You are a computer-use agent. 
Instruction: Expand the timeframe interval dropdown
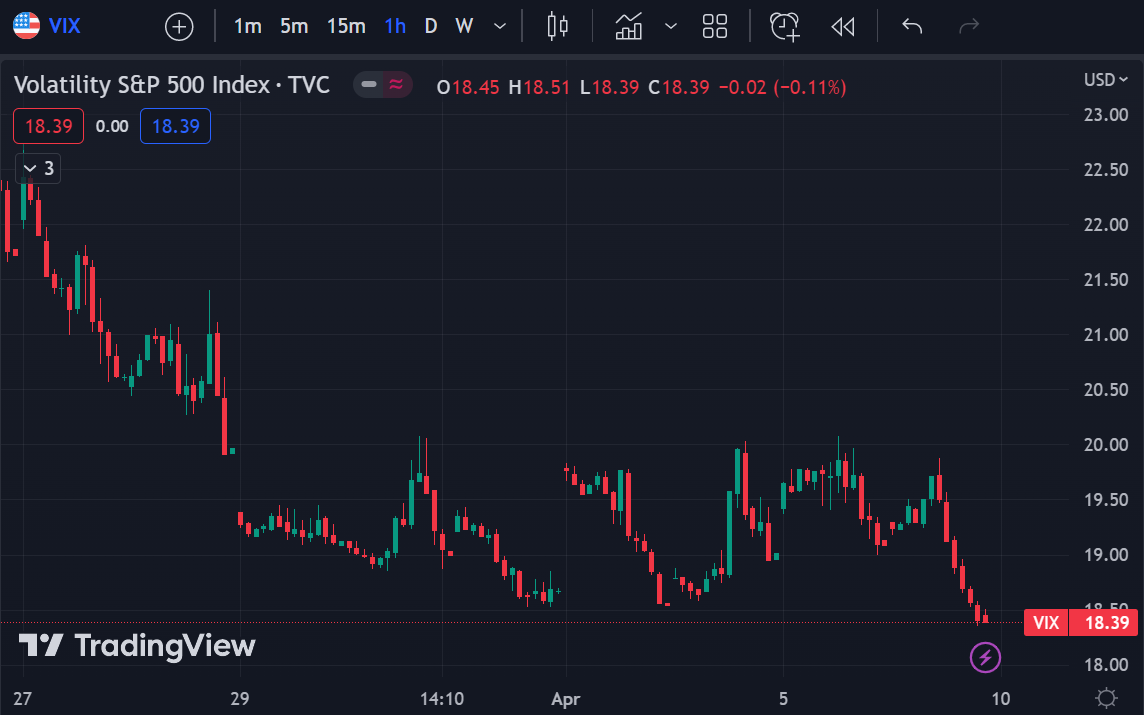click(500, 26)
